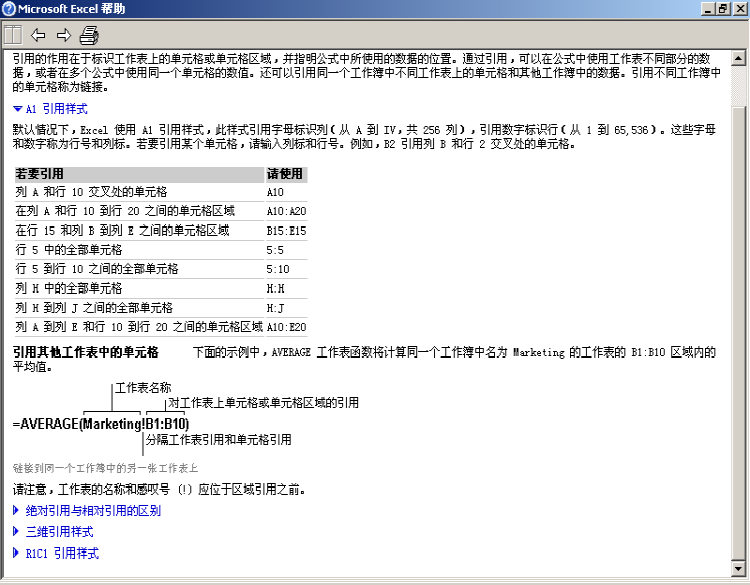This screenshot has width=750, height=585.
Task: Restore the Excel help window size
Action: tap(723, 9)
